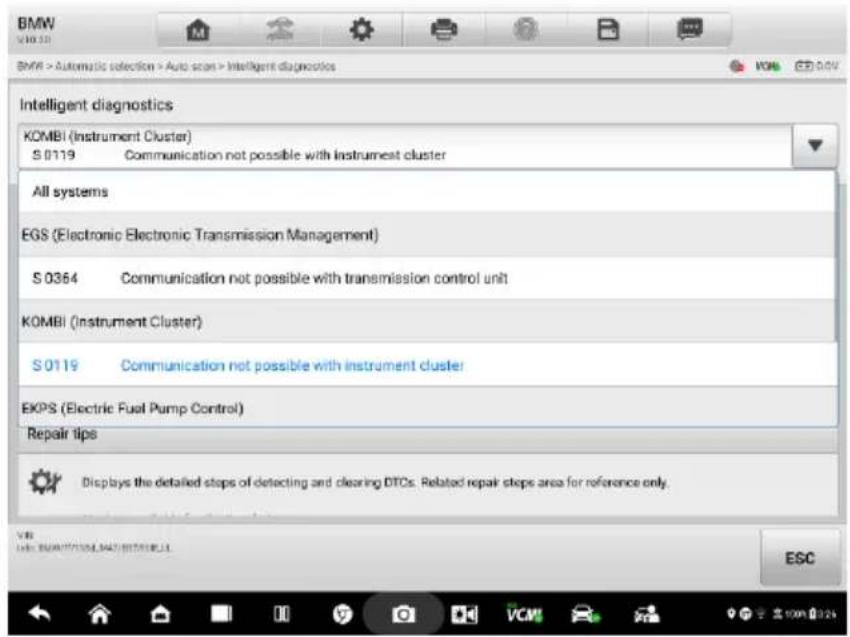This screenshot has height=637, width=850.
Task: Click the ESC button
Action: point(800,558)
